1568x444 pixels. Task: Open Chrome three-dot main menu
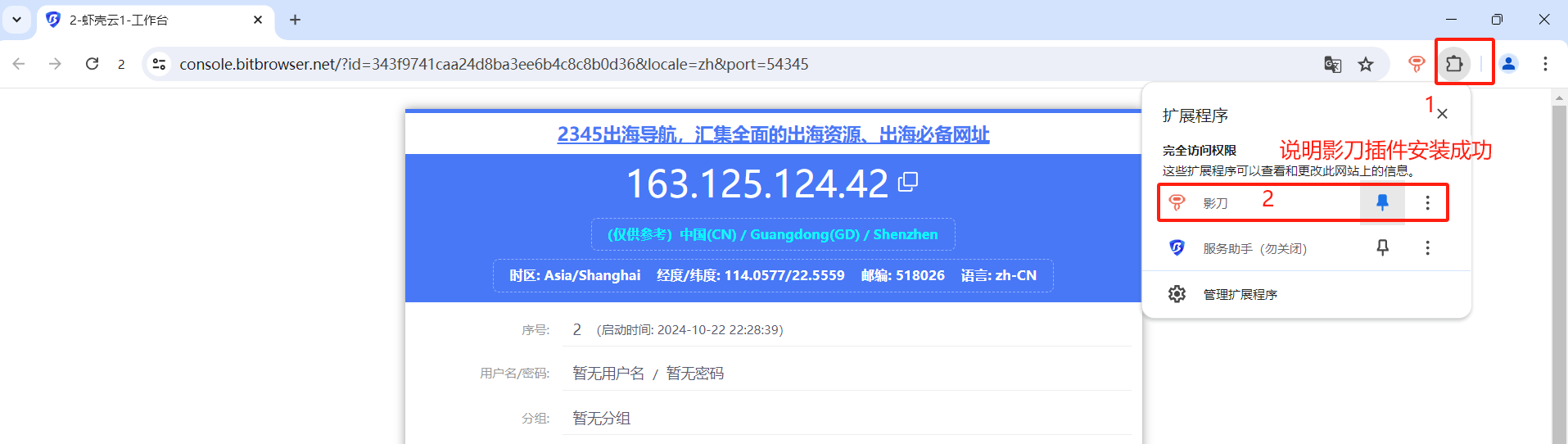point(1545,64)
